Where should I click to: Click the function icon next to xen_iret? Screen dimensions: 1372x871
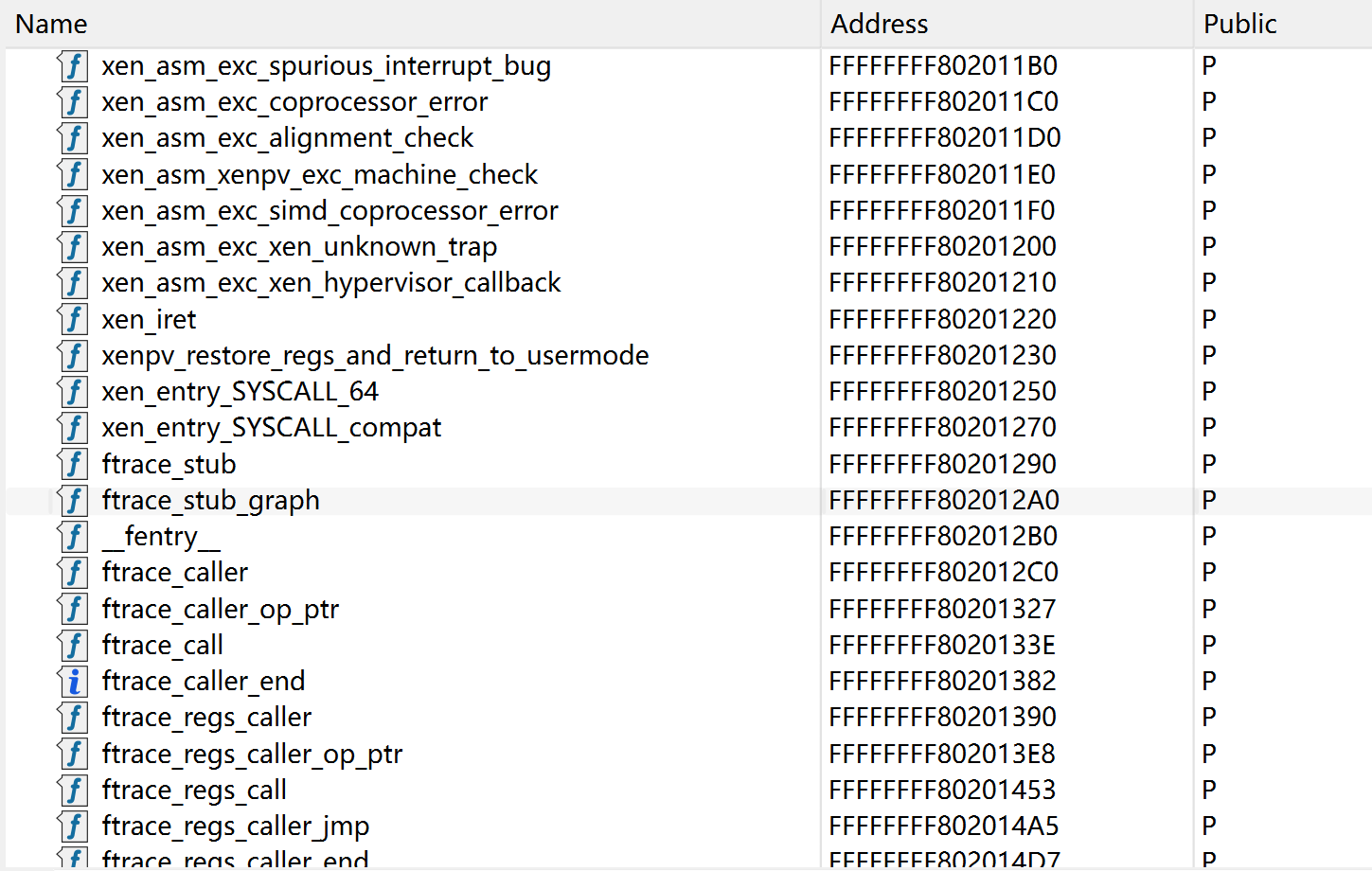point(73,319)
